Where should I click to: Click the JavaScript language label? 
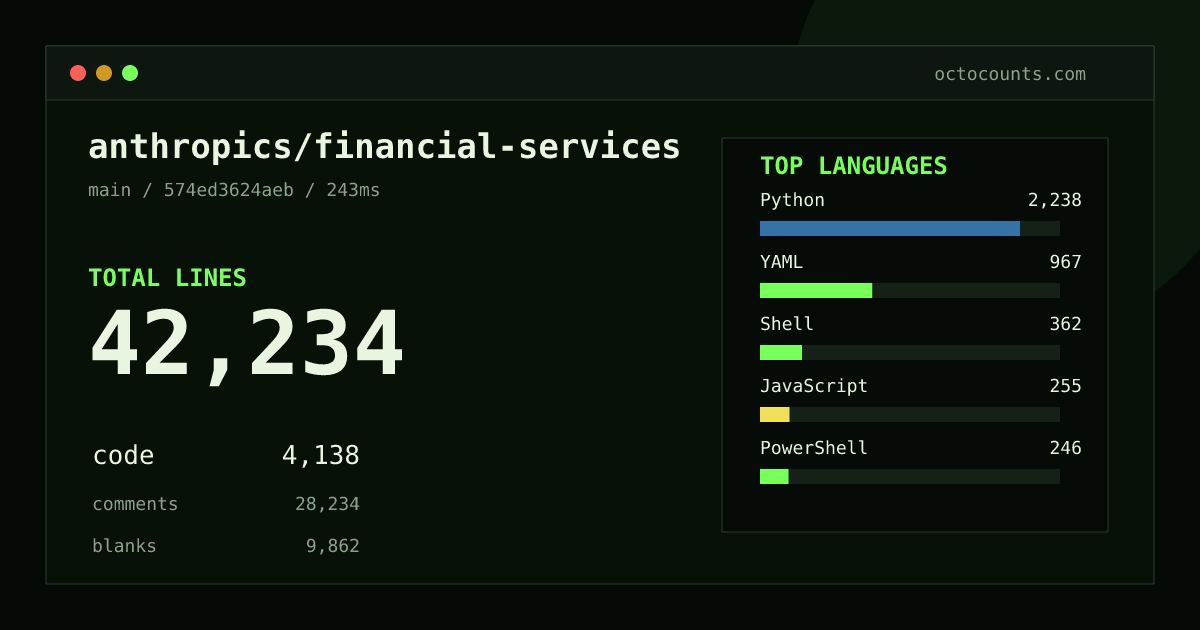point(814,386)
